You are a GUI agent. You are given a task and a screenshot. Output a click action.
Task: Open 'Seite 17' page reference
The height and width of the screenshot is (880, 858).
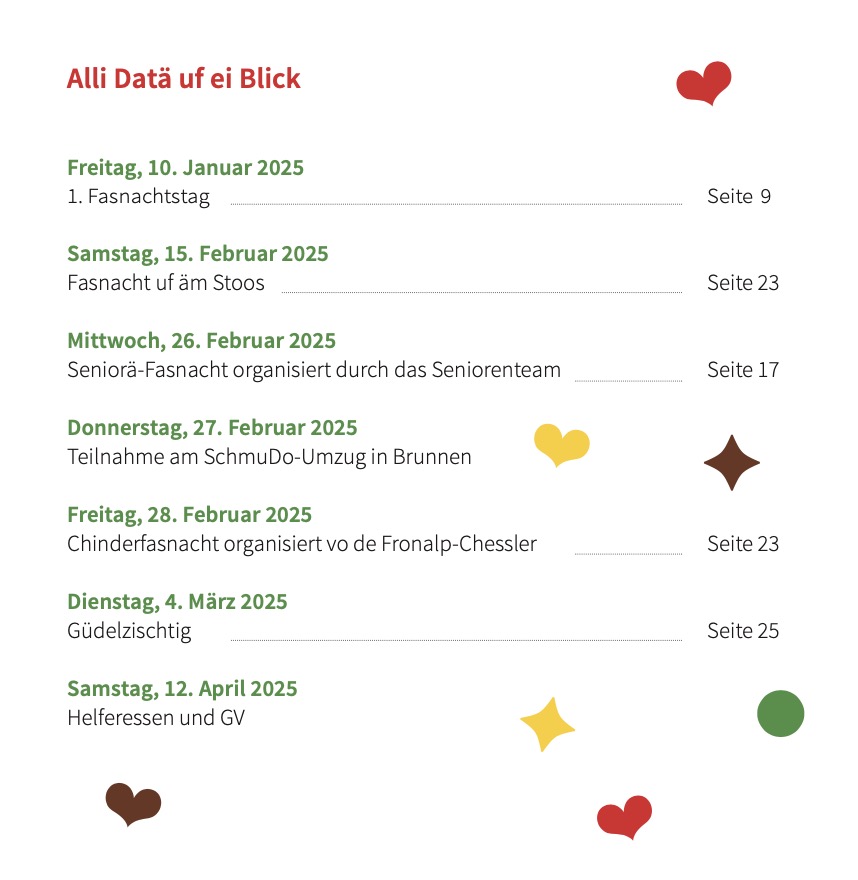tap(743, 370)
